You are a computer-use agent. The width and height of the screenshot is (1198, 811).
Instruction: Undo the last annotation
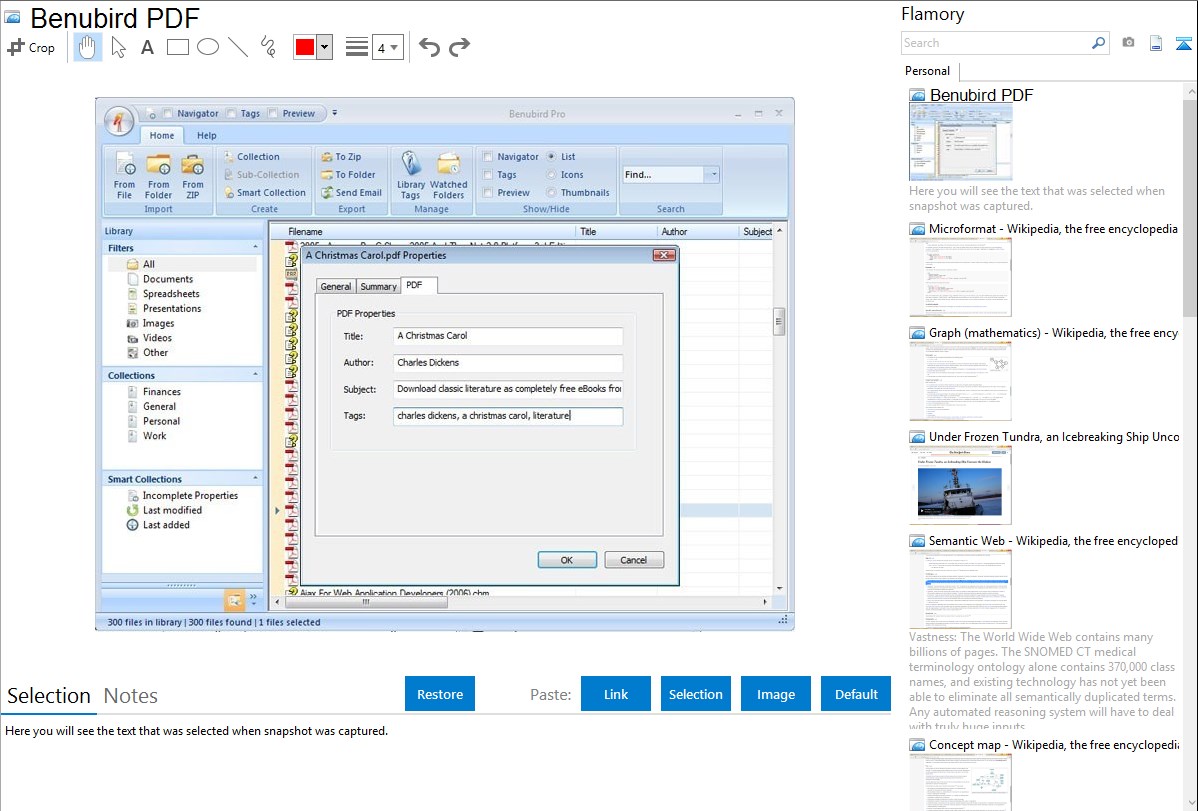point(429,47)
